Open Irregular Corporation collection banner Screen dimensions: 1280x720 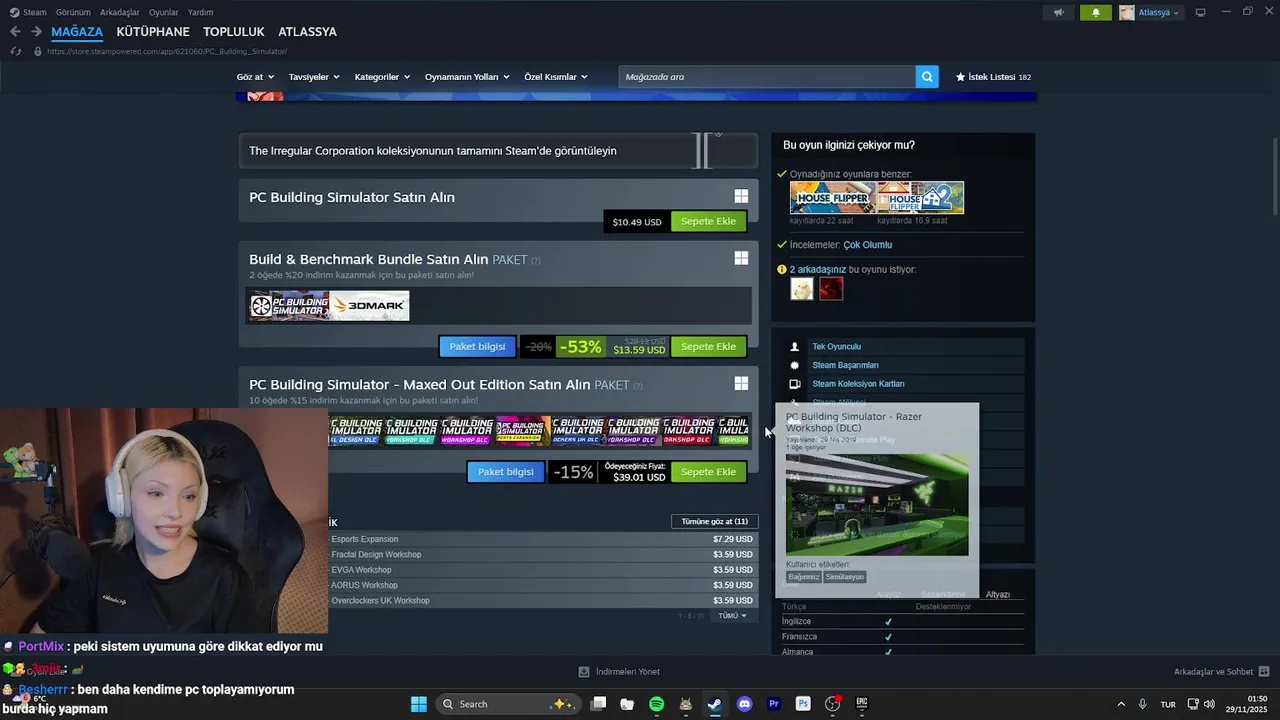pos(498,151)
